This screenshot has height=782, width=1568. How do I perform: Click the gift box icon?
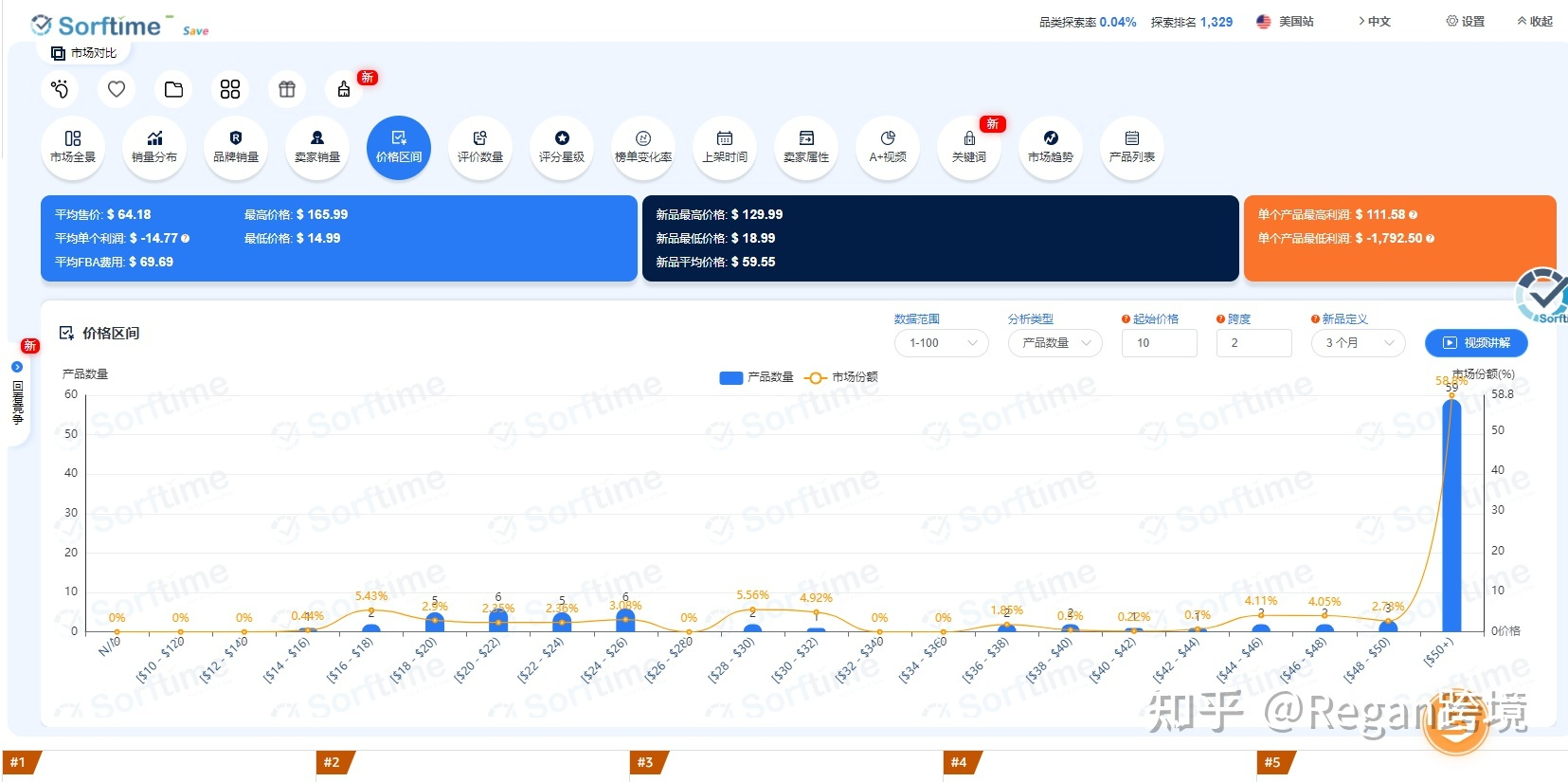tap(287, 89)
